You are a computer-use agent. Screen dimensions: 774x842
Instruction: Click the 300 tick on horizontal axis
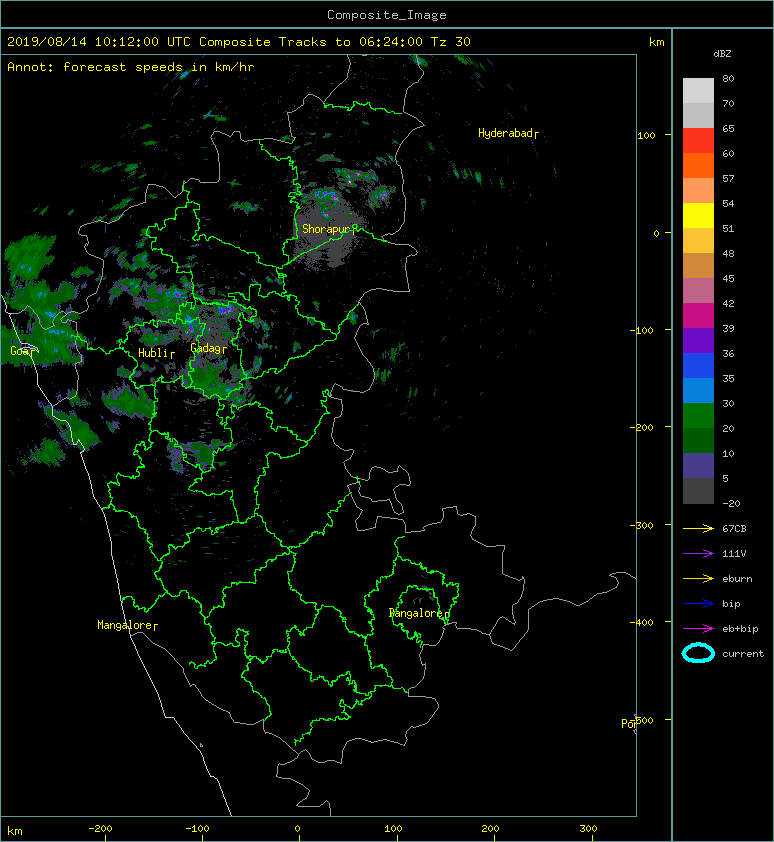point(589,829)
